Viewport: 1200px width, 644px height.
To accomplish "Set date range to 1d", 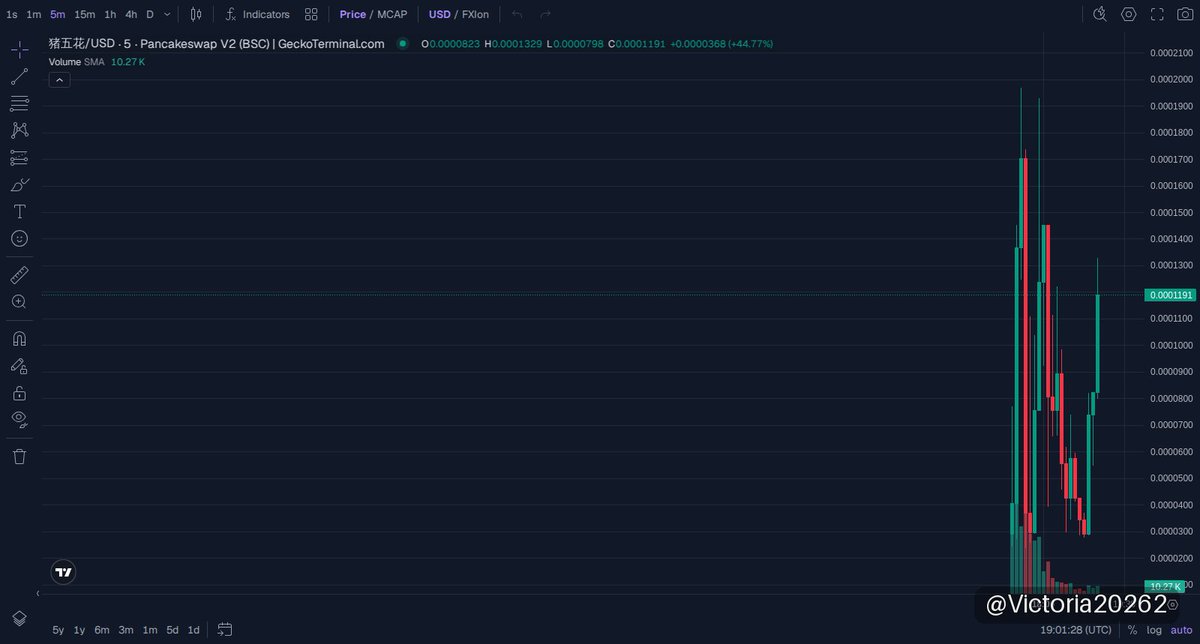I will pos(194,630).
